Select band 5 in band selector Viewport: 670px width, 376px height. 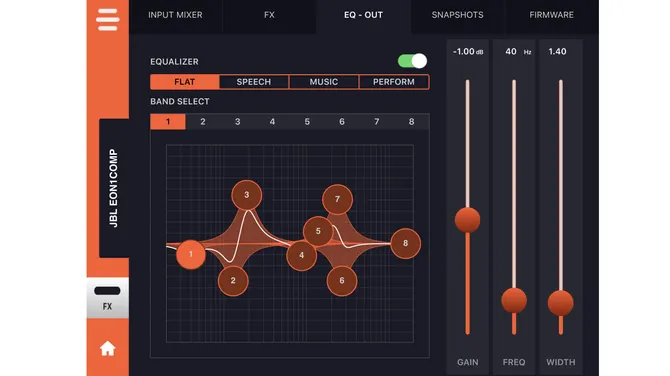[307, 122]
